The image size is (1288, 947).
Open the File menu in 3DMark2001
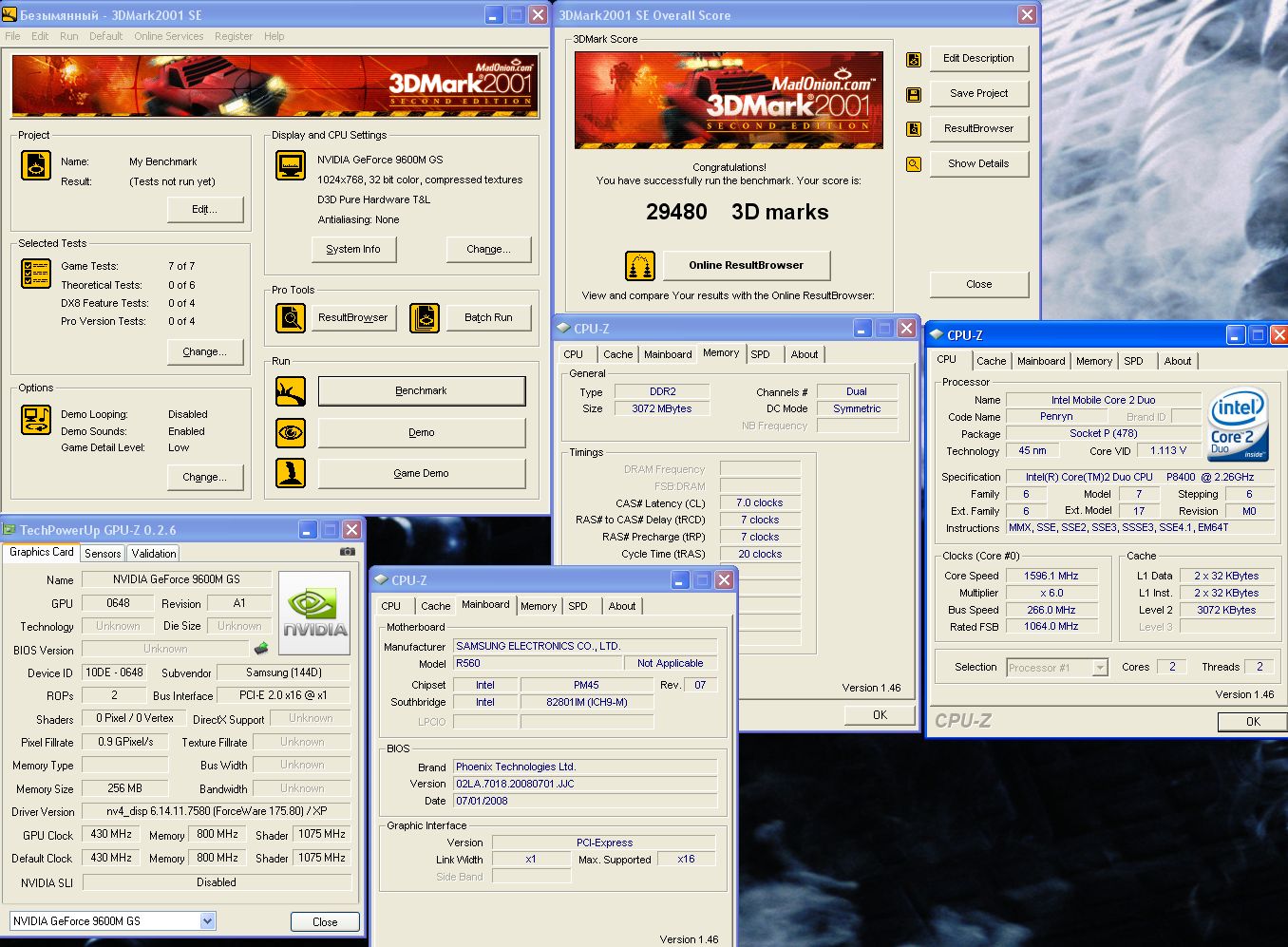[x=12, y=36]
